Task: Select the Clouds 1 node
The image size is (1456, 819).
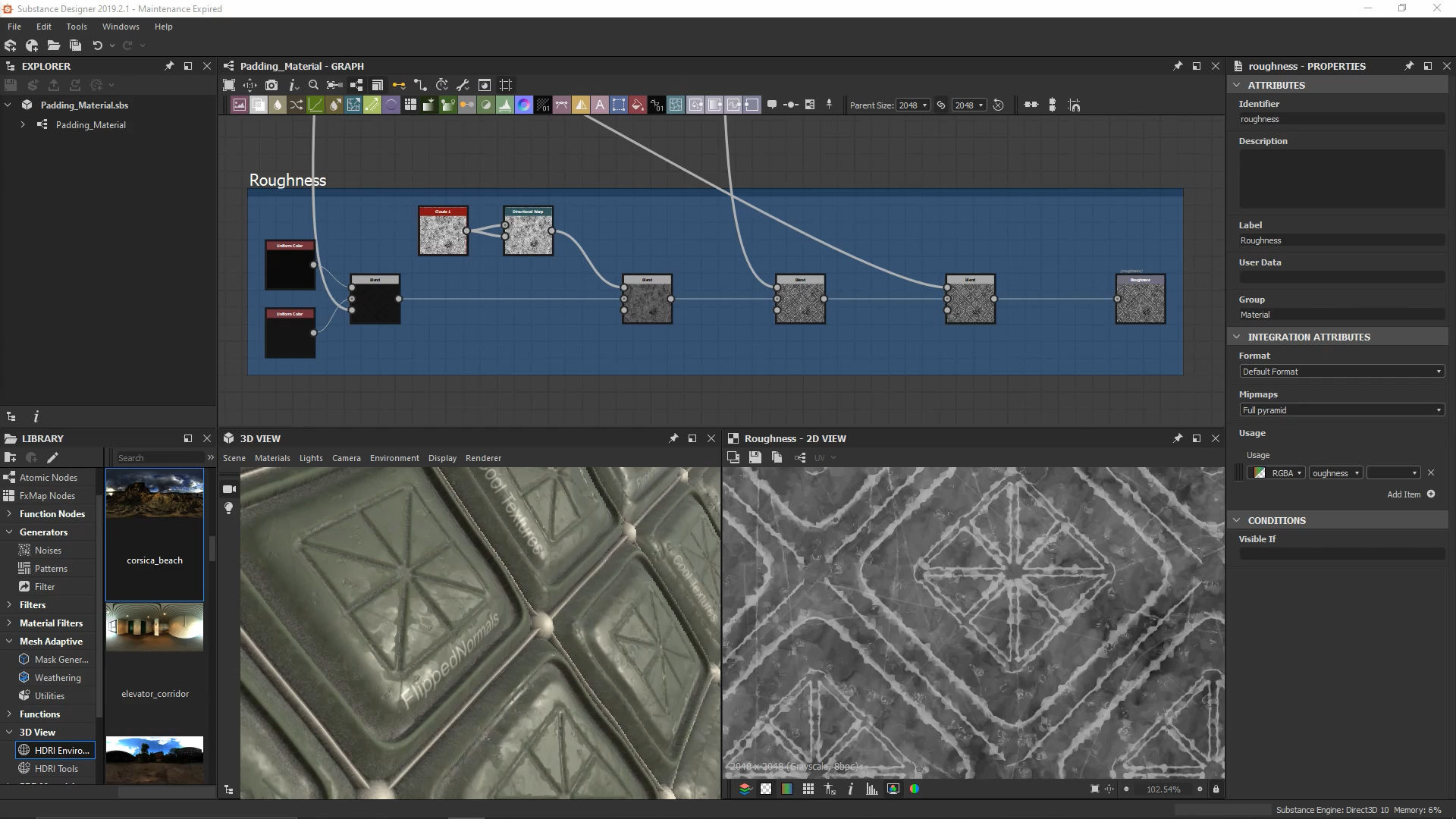Action: pyautogui.click(x=443, y=231)
